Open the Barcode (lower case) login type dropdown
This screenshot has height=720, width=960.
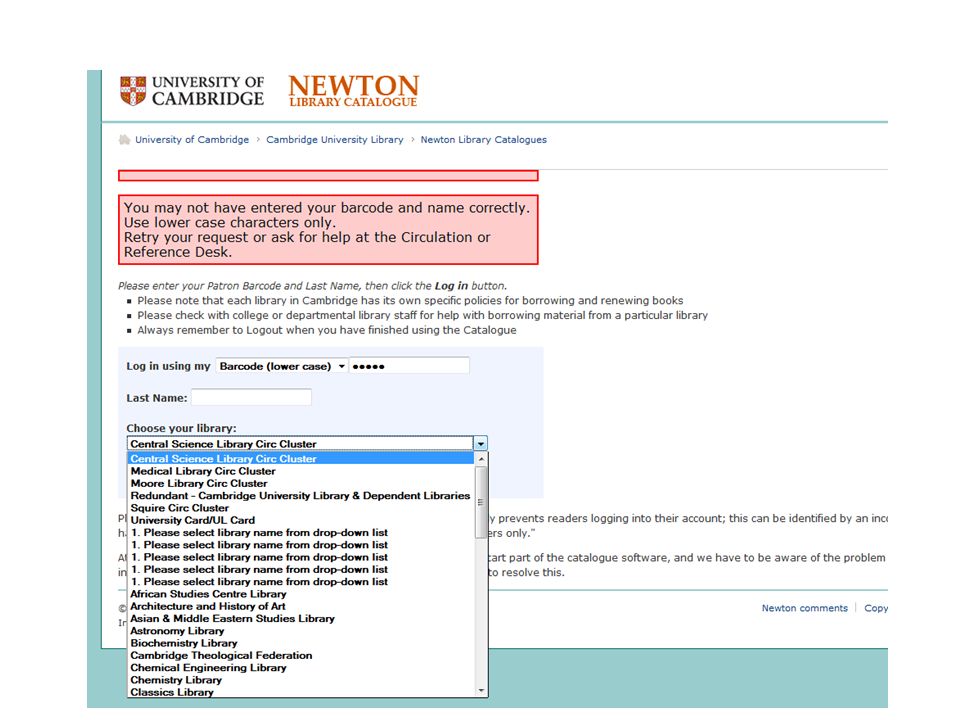click(282, 366)
